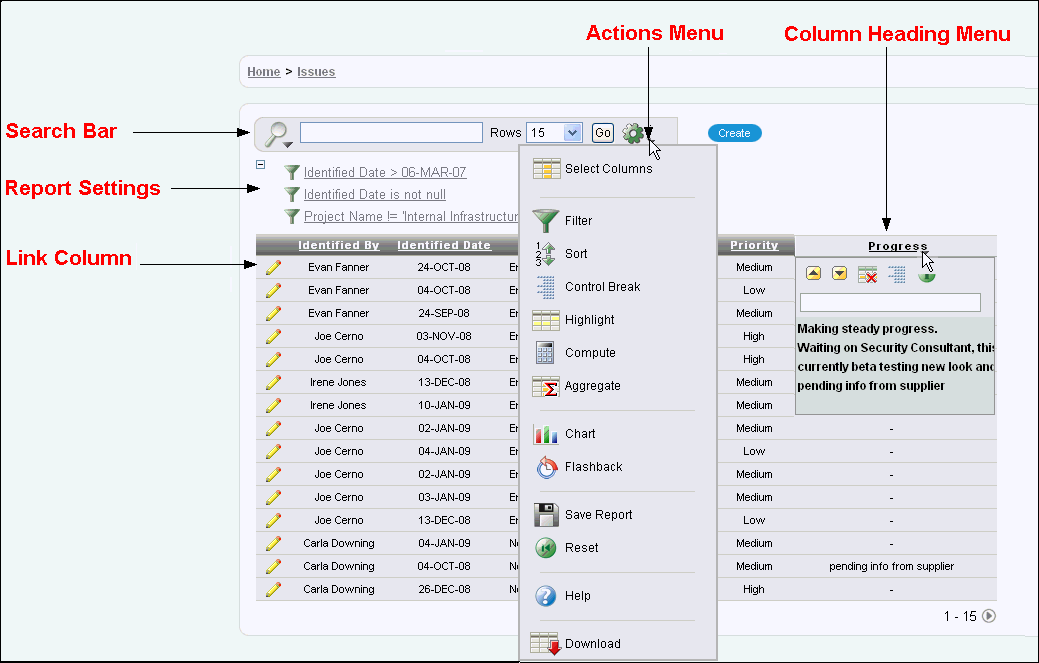Click Control Break icon in Progress column menu
1039x663 pixels.
pos(896,274)
